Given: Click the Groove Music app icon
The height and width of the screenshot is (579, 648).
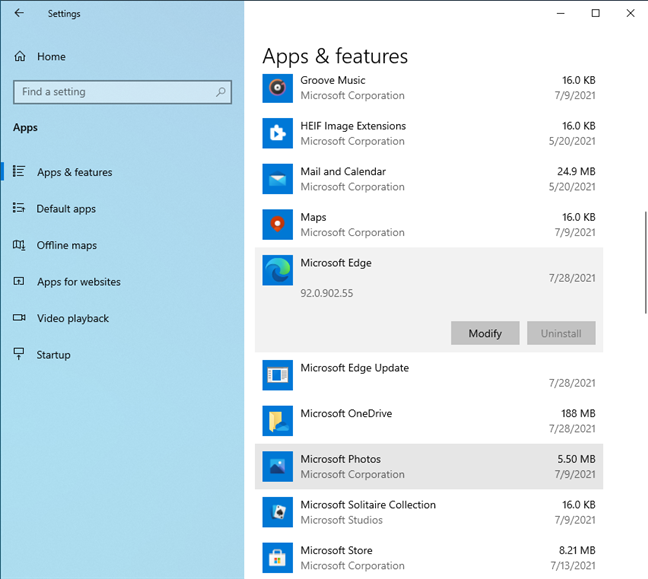Looking at the screenshot, I should pos(277,88).
